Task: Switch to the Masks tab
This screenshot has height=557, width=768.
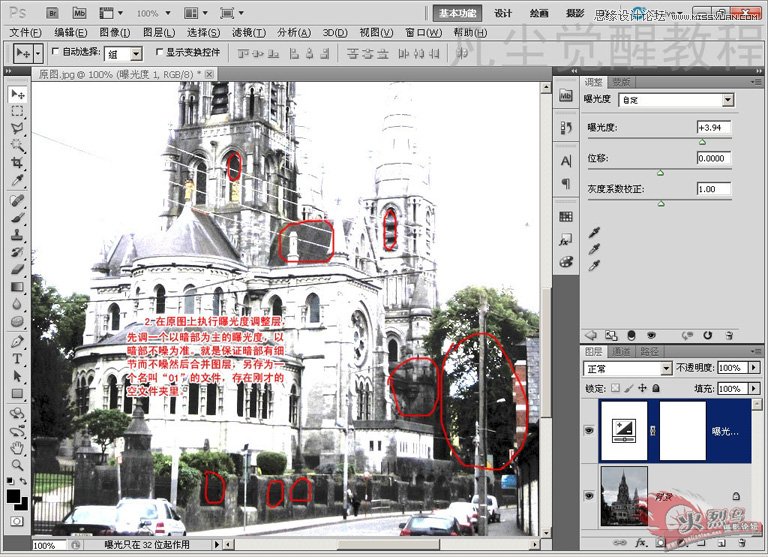Action: 622,82
